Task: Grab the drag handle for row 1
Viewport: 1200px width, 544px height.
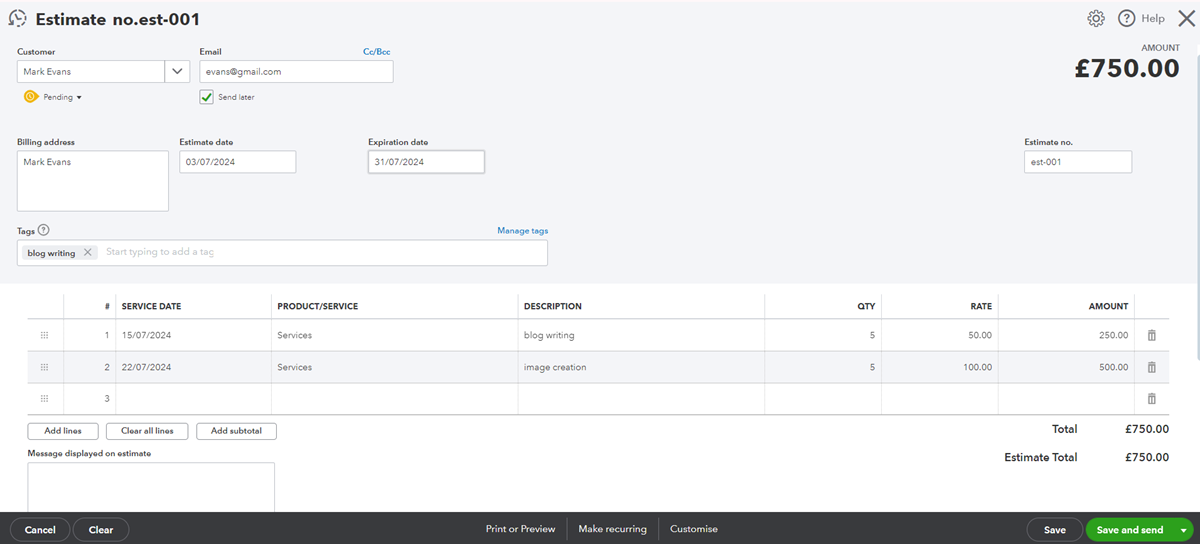Action: point(44,335)
